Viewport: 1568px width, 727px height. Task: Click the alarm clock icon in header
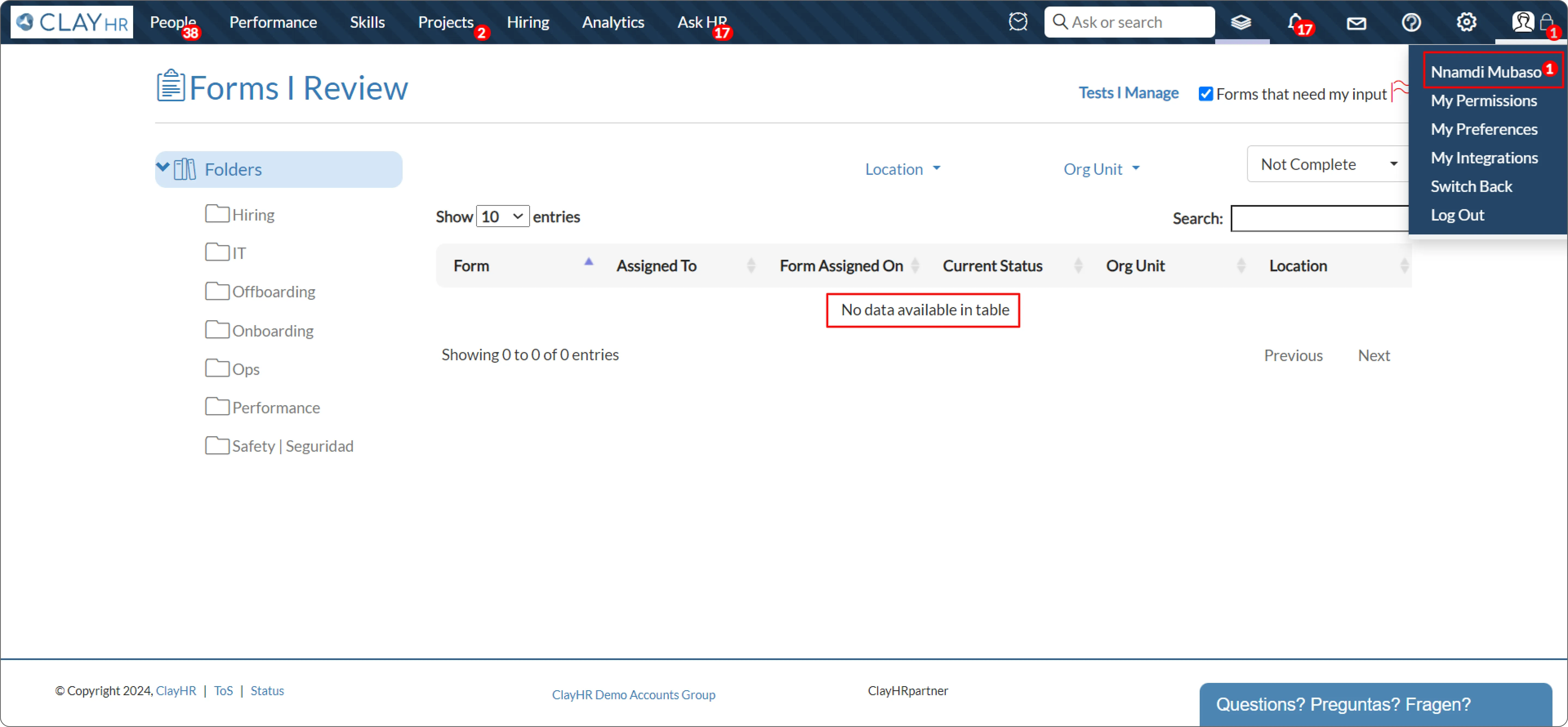click(x=1018, y=22)
